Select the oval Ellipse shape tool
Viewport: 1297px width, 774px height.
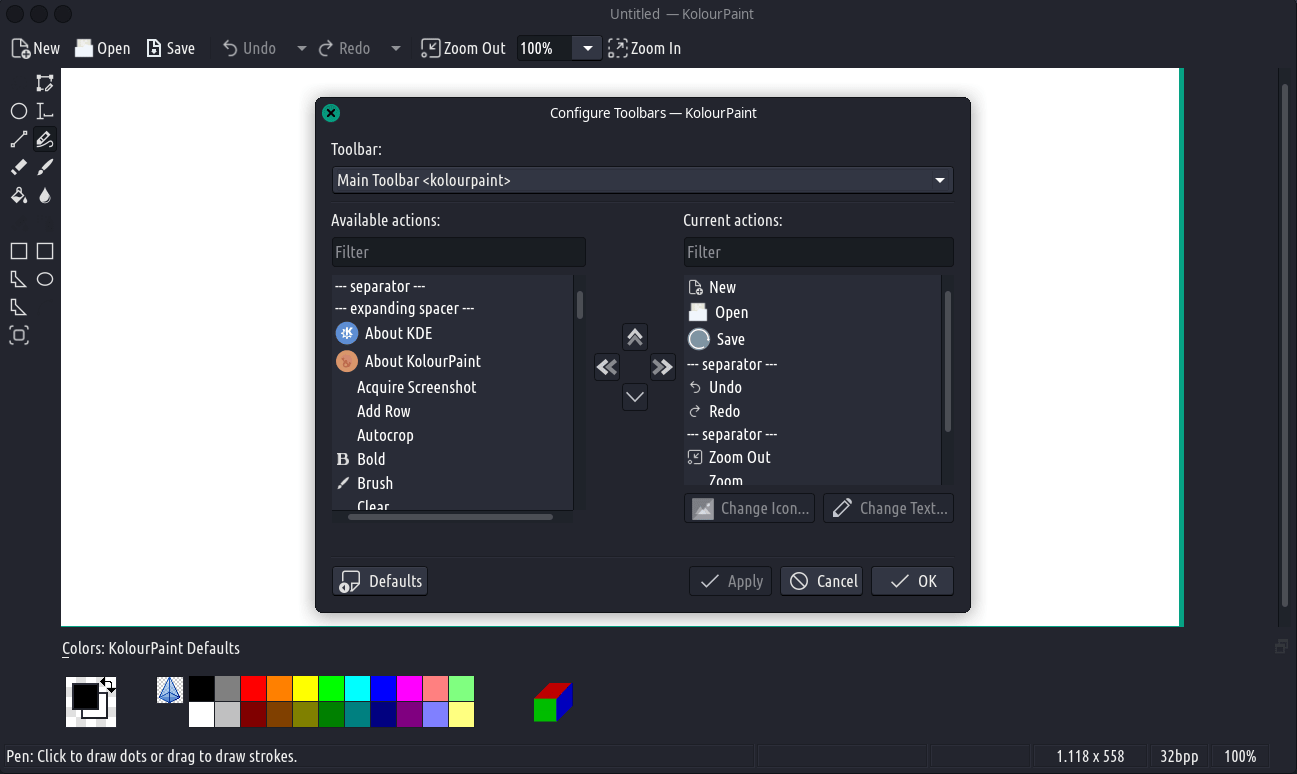point(45,279)
